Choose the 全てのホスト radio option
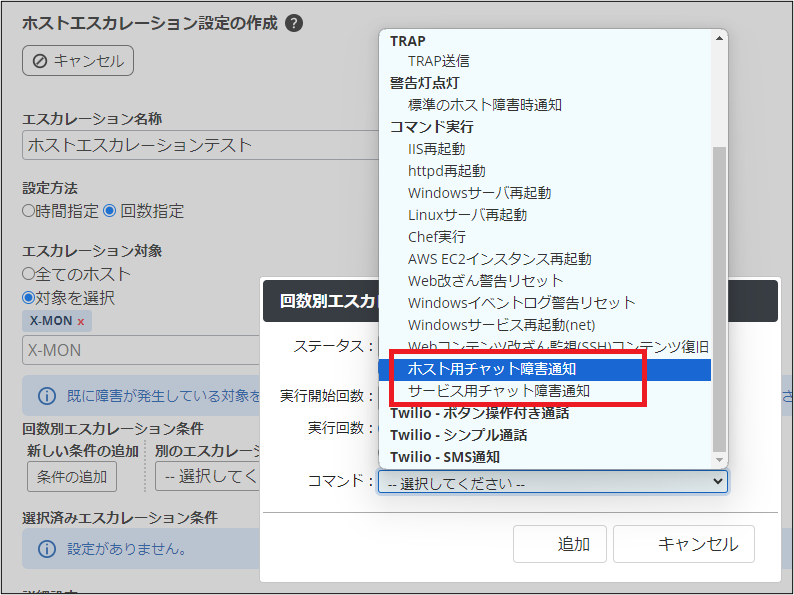This screenshot has width=794, height=595. point(29,273)
